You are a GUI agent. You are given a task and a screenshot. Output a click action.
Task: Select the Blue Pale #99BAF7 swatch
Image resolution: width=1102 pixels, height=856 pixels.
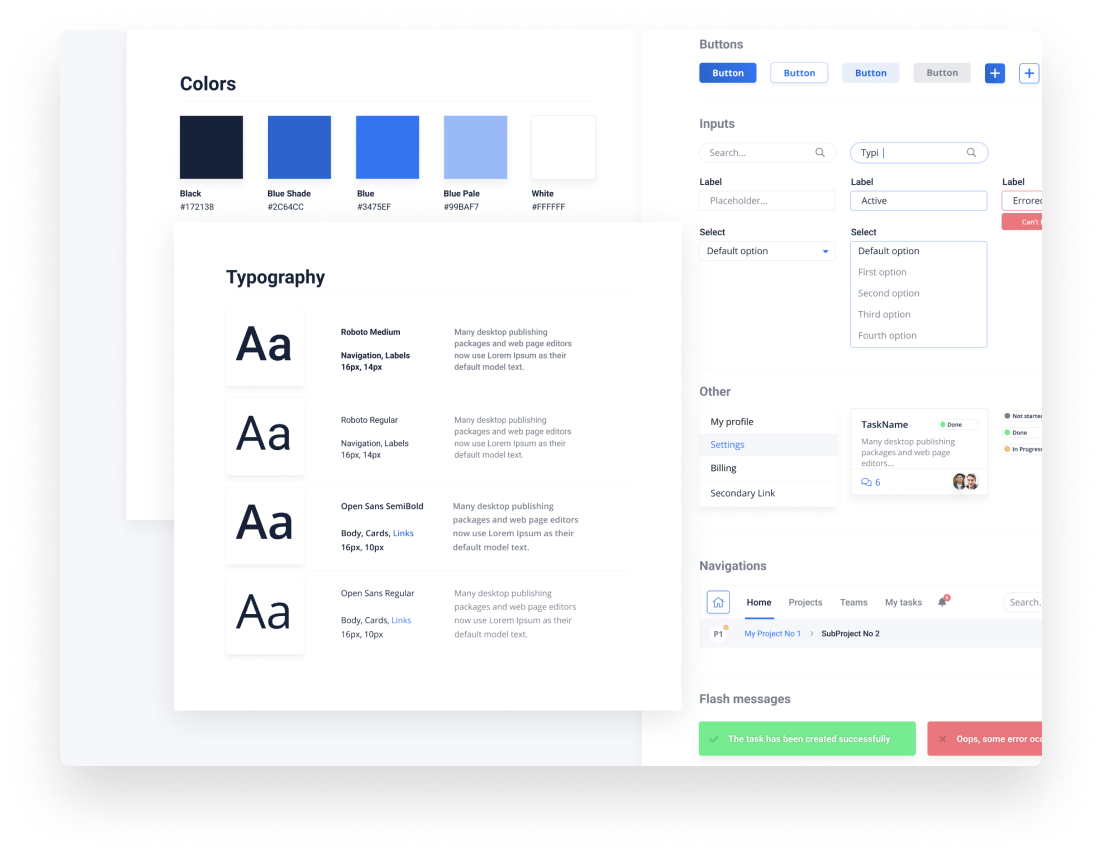pyautogui.click(x=475, y=148)
